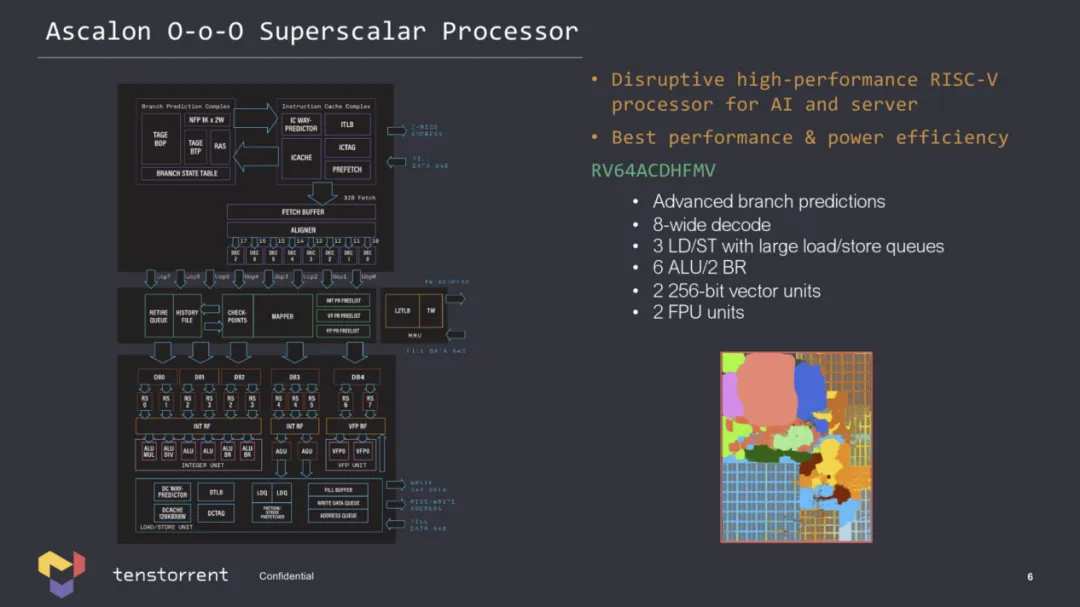This screenshot has width=1080, height=607.
Task: Click the 'ALU DIV' execution block
Action: point(168,452)
